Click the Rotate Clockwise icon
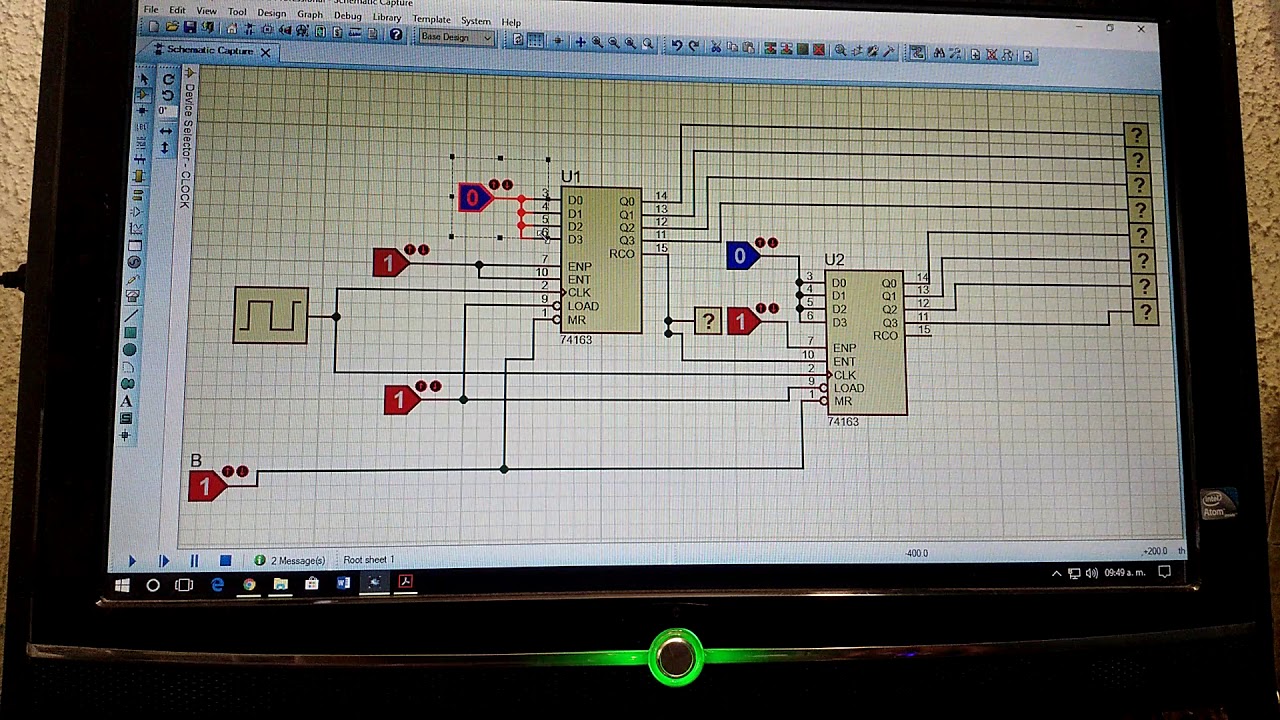 [x=169, y=78]
